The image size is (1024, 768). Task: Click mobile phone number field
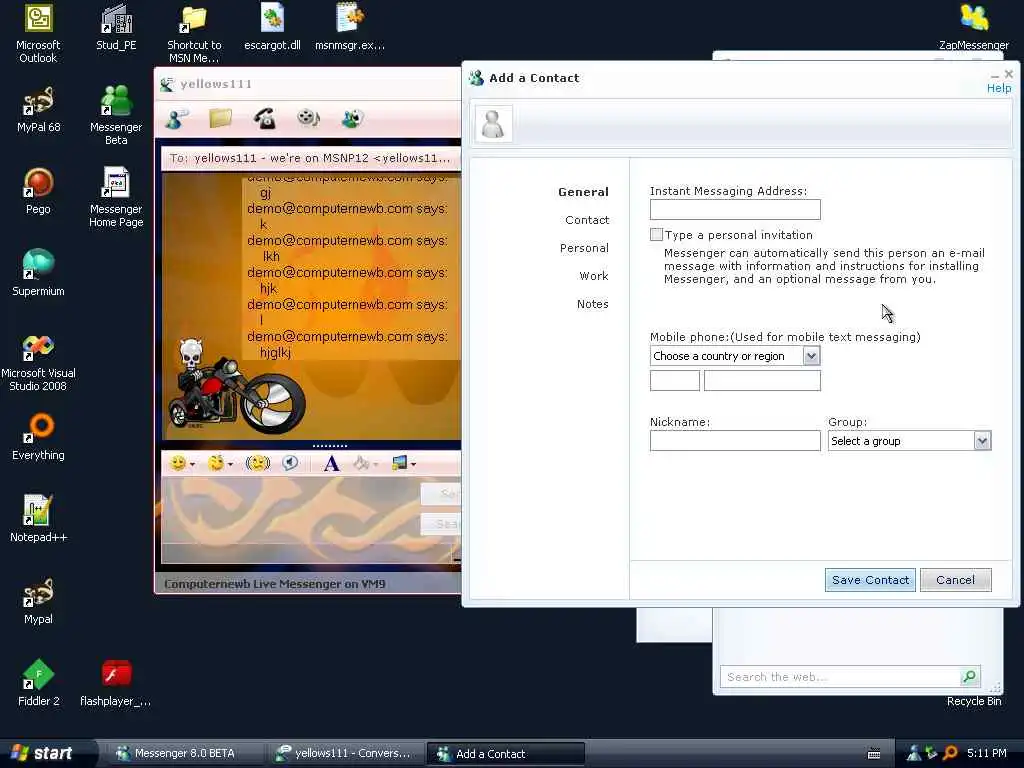762,381
